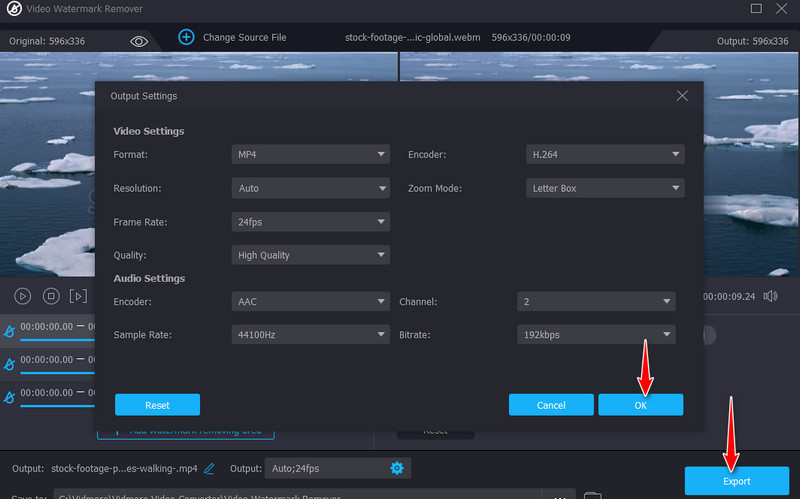Open output settings via gear icon
The height and width of the screenshot is (499, 800).
(x=396, y=468)
